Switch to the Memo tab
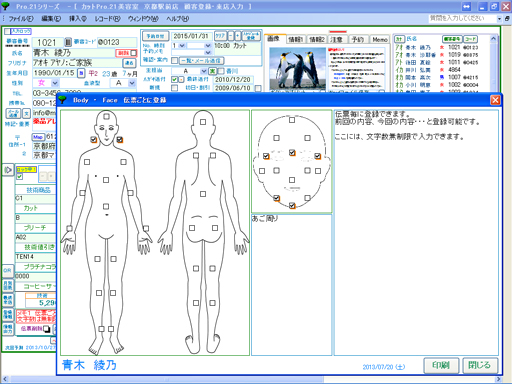Viewport: 512px width, 384px height. point(380,40)
